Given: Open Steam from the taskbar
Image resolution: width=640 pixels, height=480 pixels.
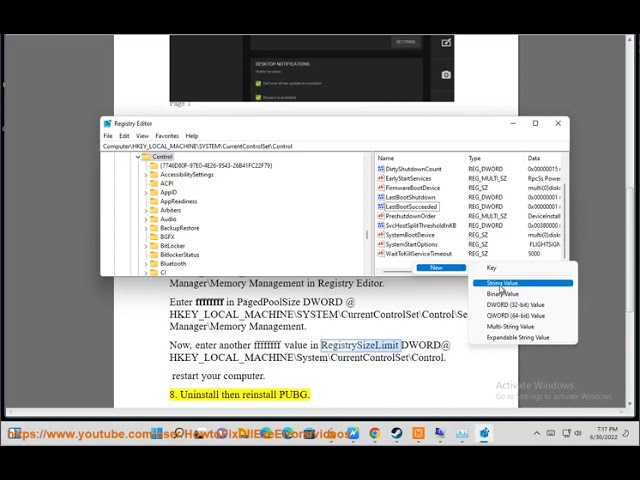Looking at the screenshot, I should [x=396, y=433].
